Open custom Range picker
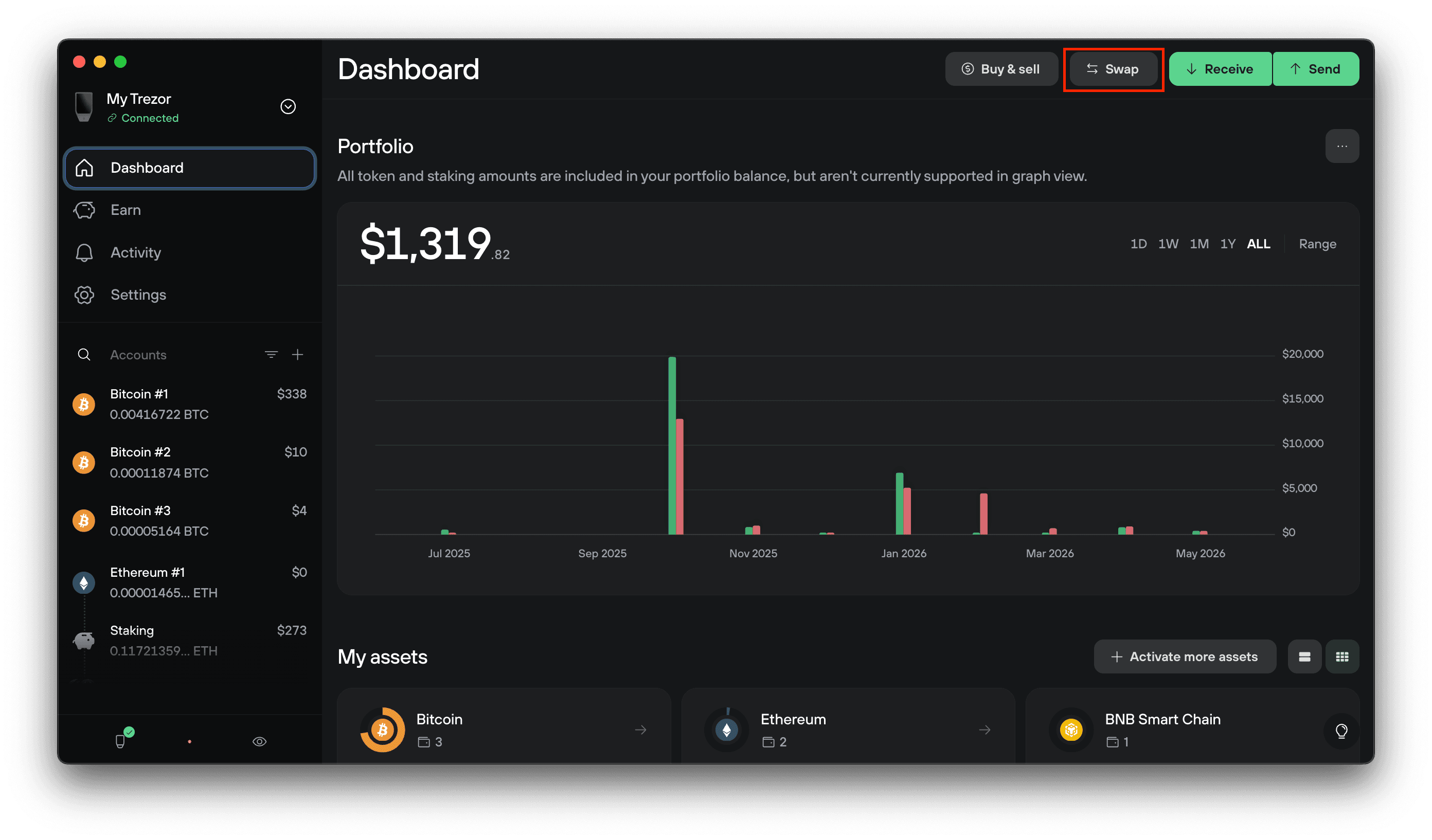This screenshot has width=1432, height=840. (x=1317, y=244)
